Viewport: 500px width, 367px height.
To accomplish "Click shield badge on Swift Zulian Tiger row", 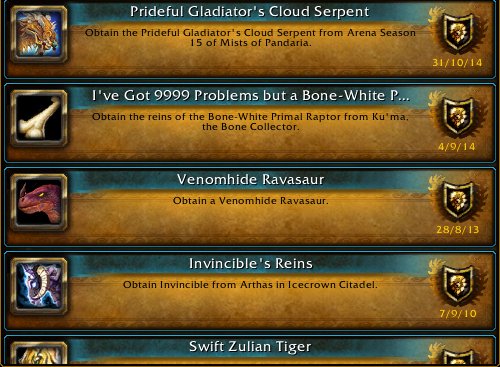I will [459, 356].
